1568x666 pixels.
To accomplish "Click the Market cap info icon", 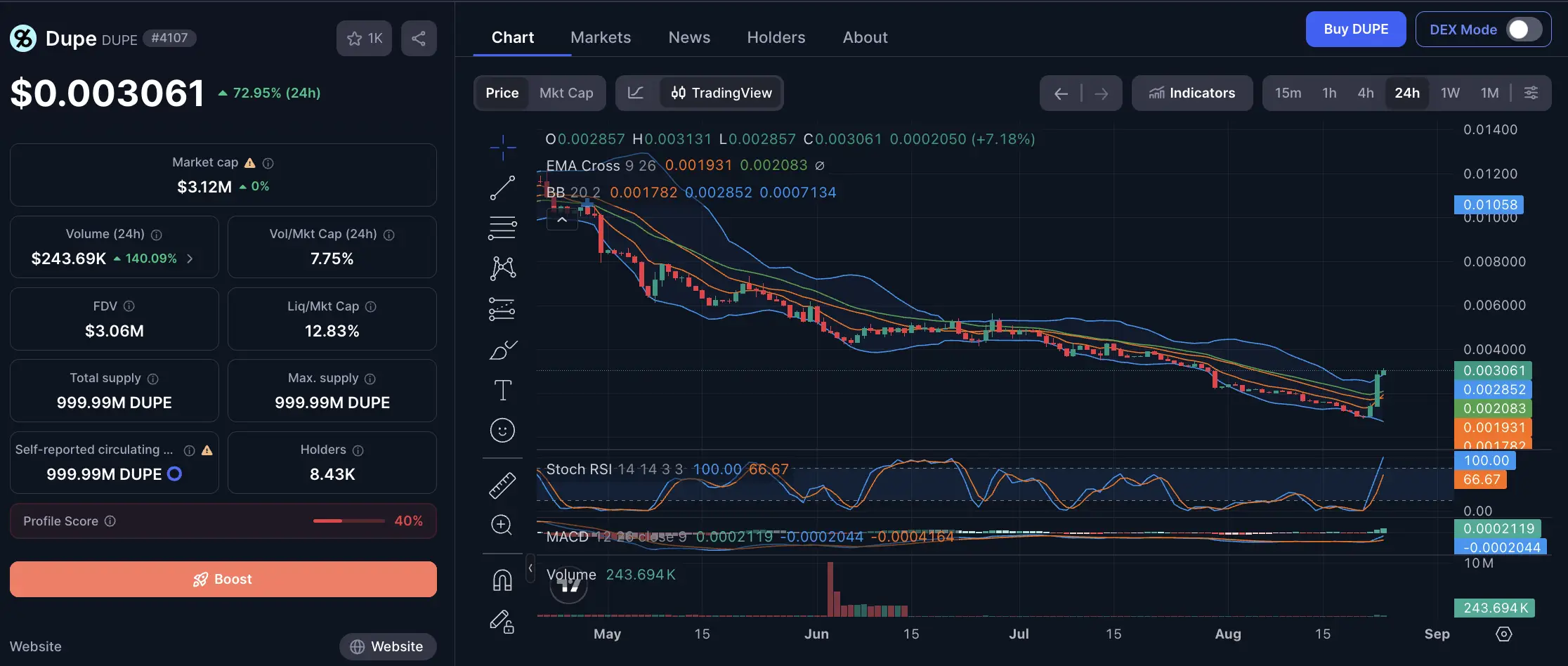I will [x=268, y=163].
